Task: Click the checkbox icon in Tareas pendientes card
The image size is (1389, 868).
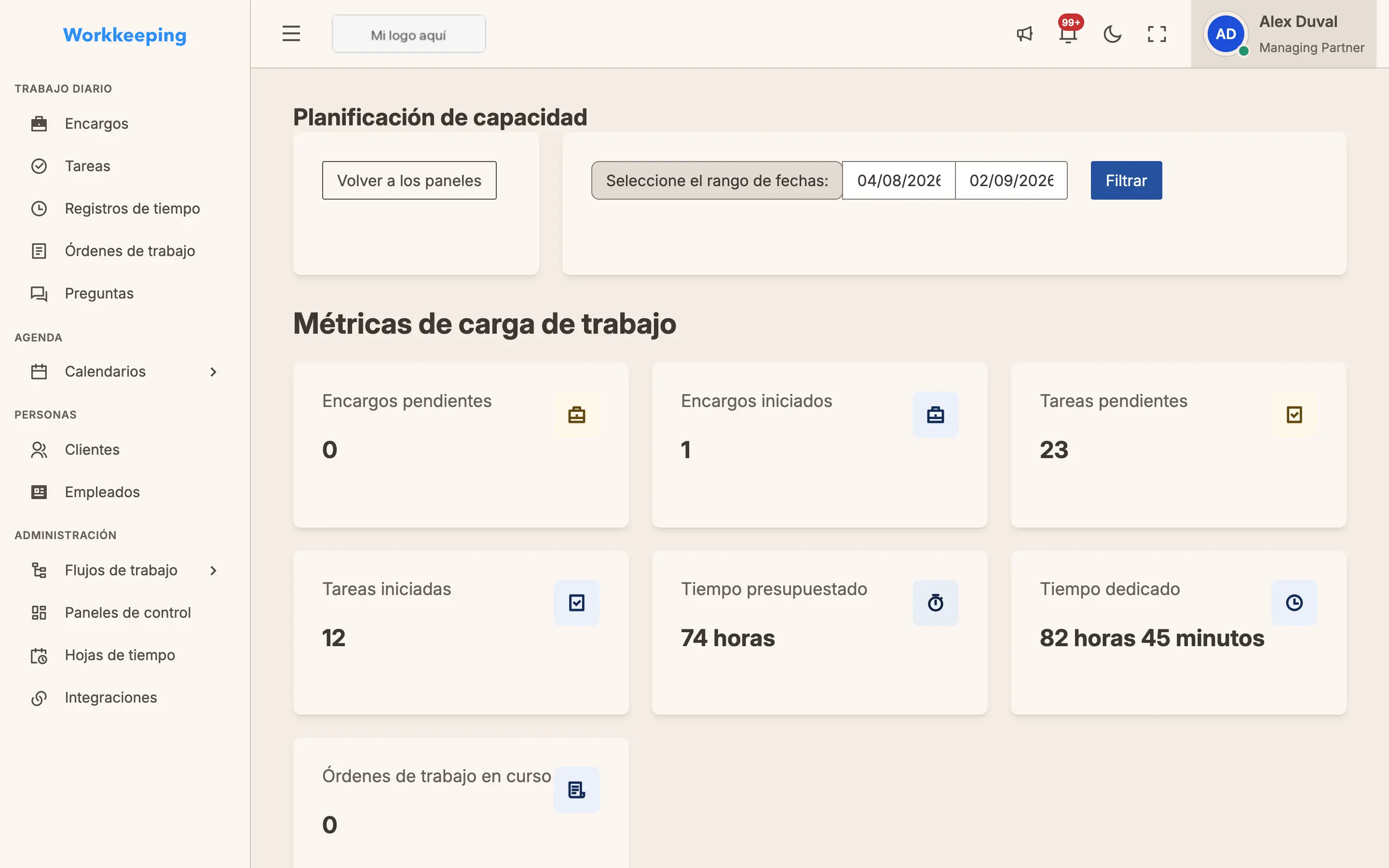Action: pos(1294,415)
